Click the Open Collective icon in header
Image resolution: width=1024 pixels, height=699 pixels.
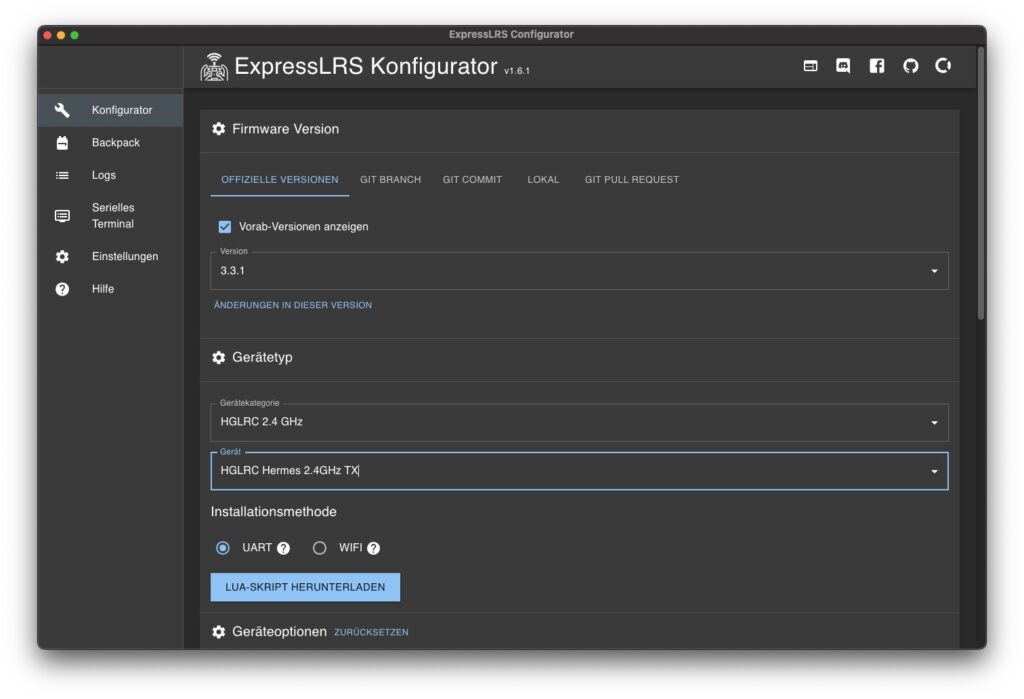[943, 66]
